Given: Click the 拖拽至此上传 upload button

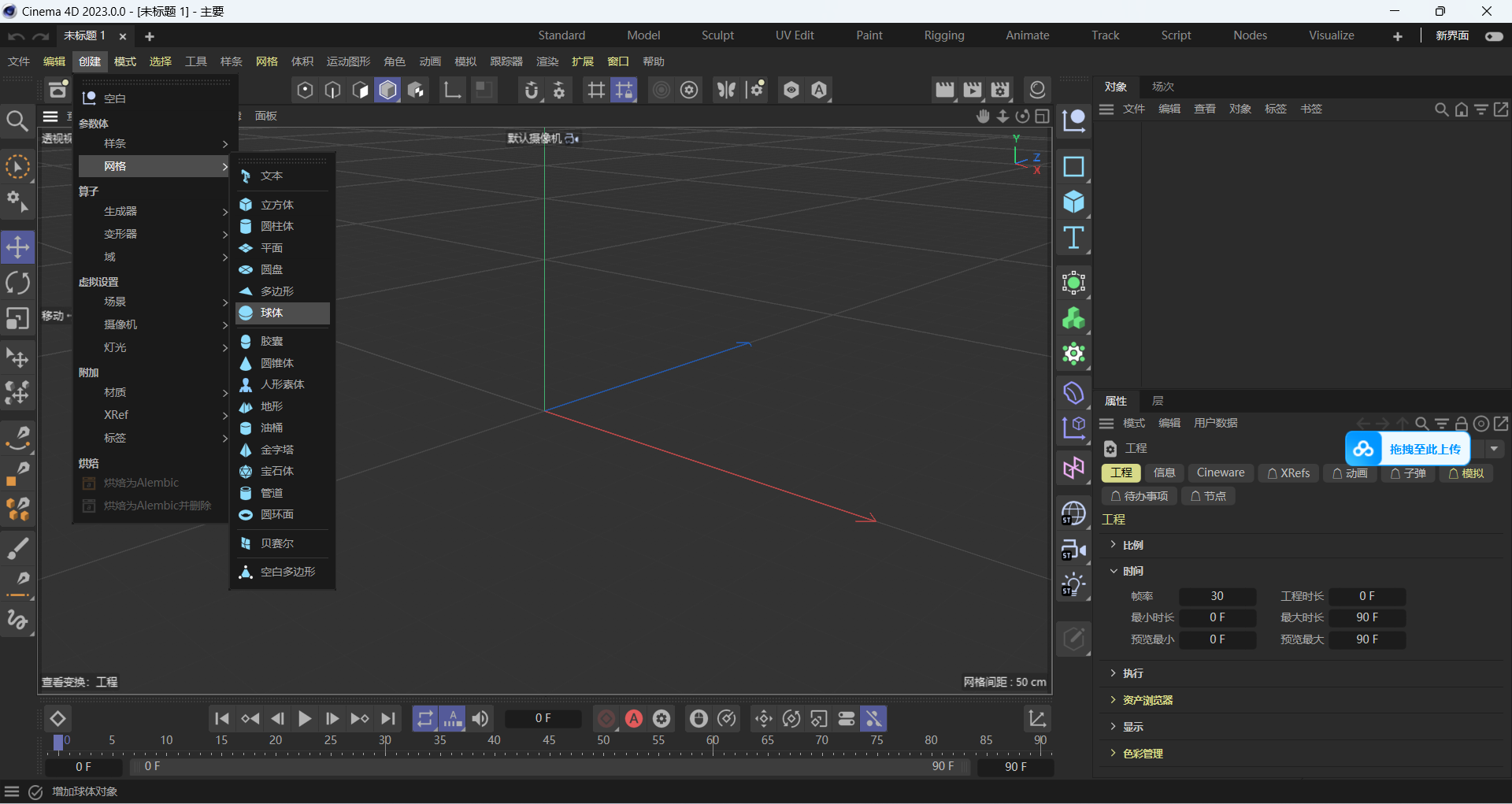Looking at the screenshot, I should point(1424,449).
